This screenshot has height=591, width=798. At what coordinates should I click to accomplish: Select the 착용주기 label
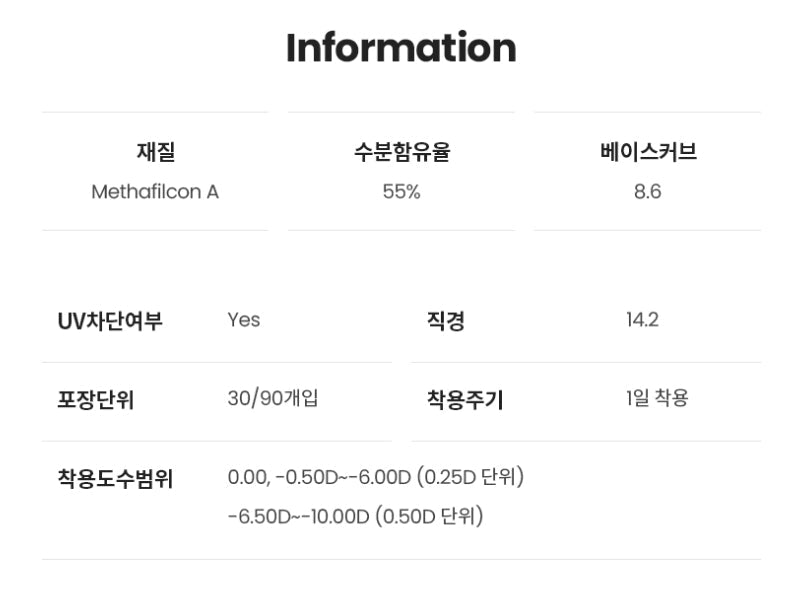click(465, 400)
